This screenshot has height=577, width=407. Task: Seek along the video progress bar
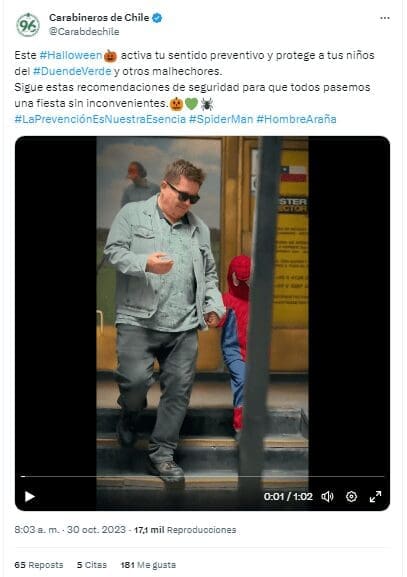coord(202,477)
